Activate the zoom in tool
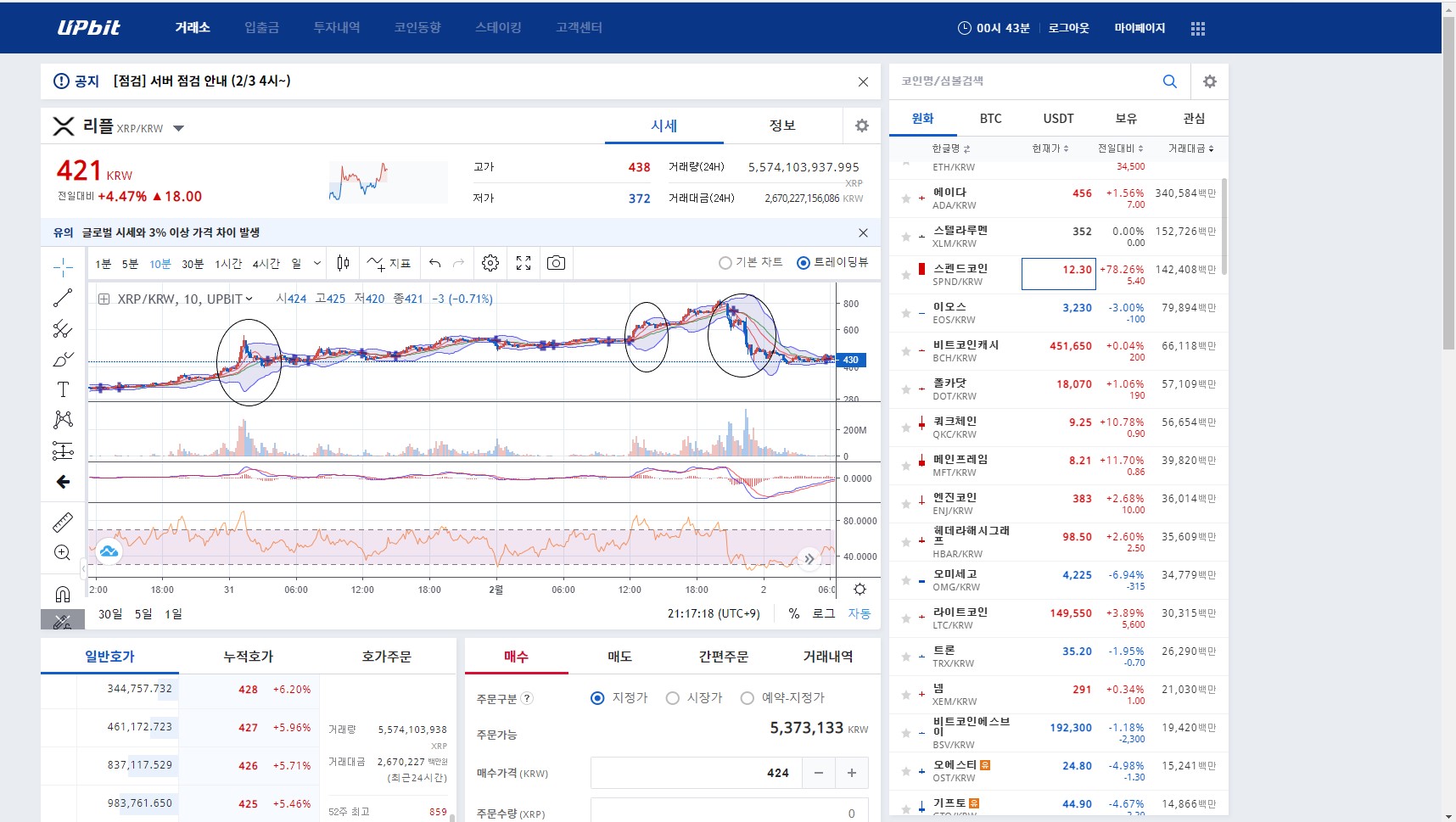The height and width of the screenshot is (822, 1456). (x=63, y=552)
